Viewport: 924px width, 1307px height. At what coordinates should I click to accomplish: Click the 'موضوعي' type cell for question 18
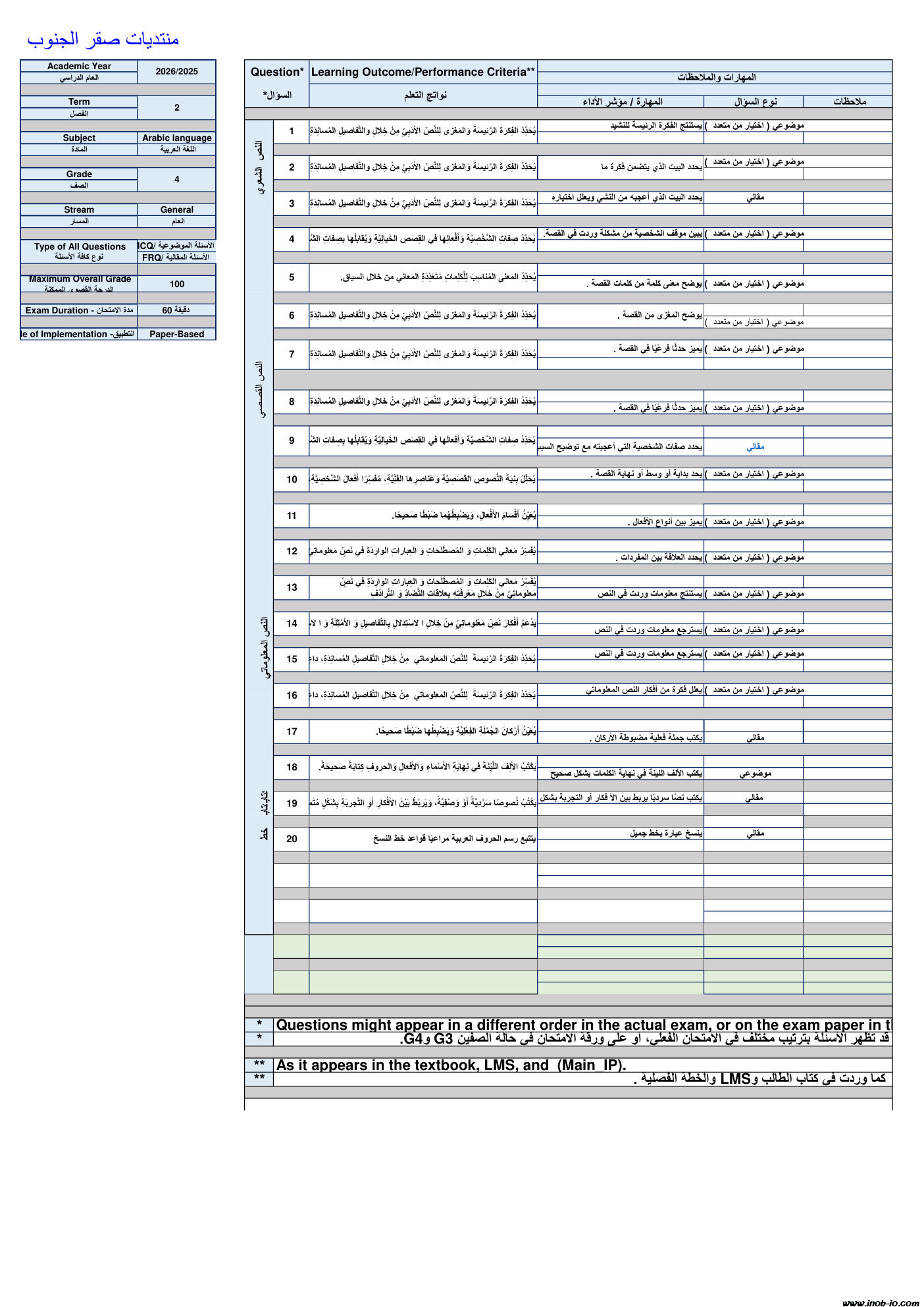coord(755,774)
